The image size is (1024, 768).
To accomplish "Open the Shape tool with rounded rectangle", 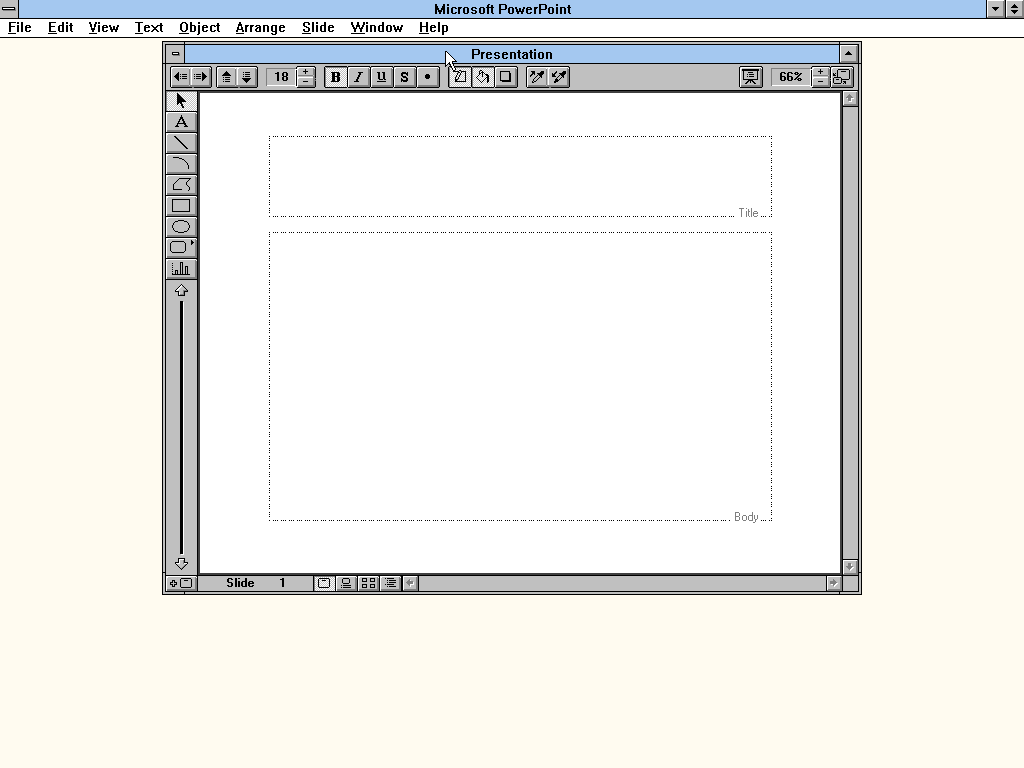I will pos(181,247).
